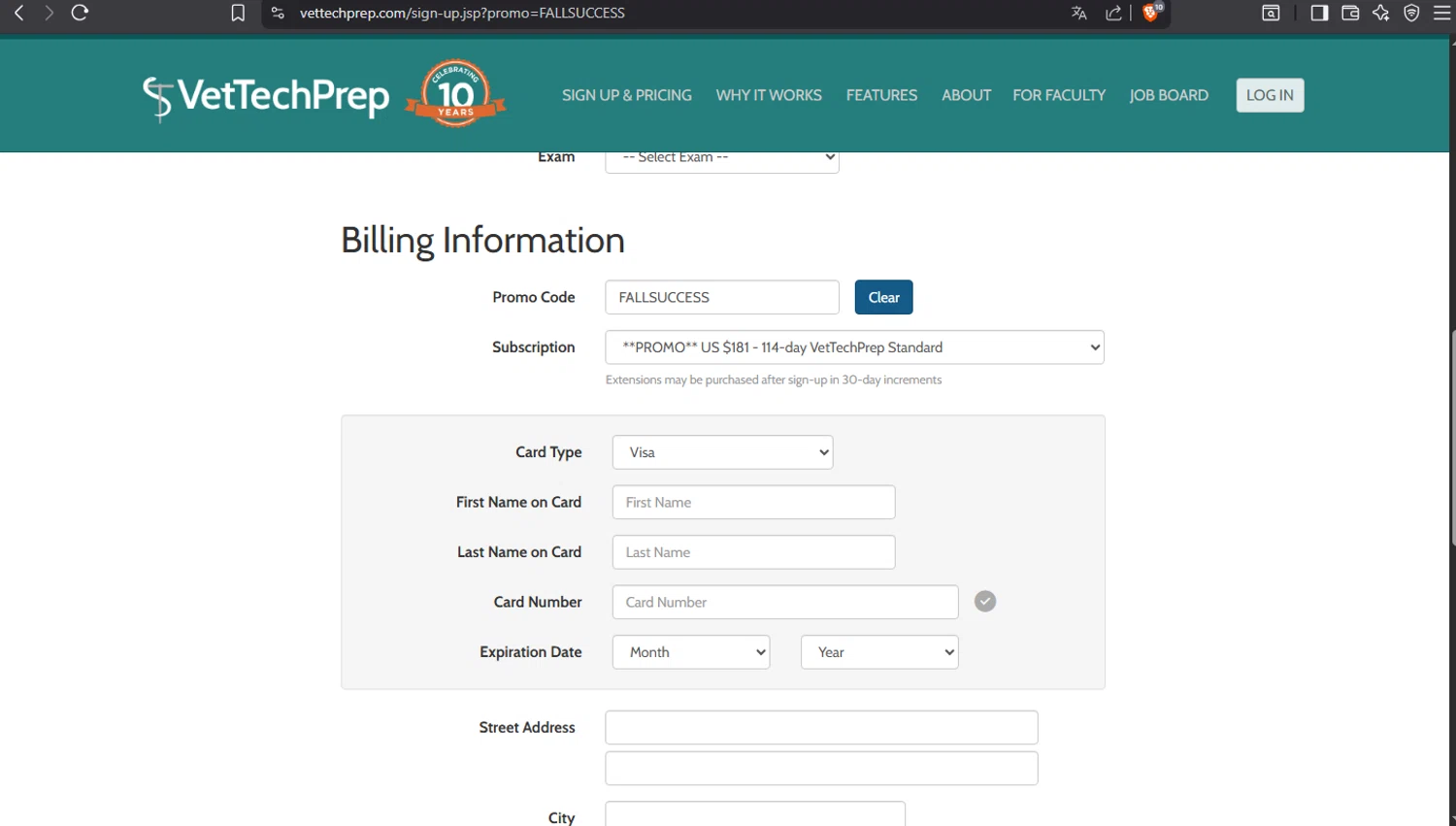The height and width of the screenshot is (826, 1456).
Task: Open the About menu item
Action: click(966, 95)
